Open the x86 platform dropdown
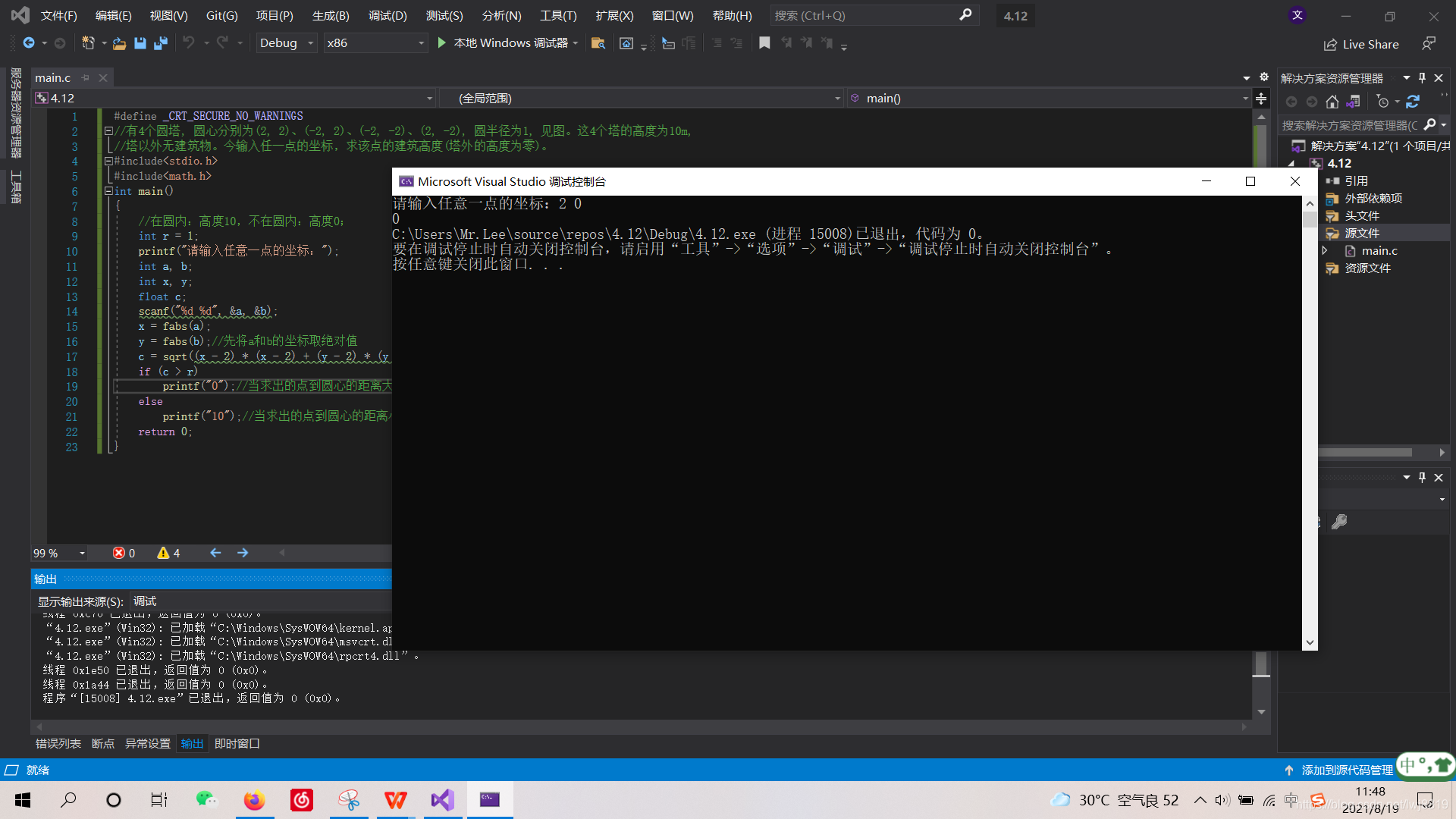This screenshot has width=1456, height=819. [375, 43]
